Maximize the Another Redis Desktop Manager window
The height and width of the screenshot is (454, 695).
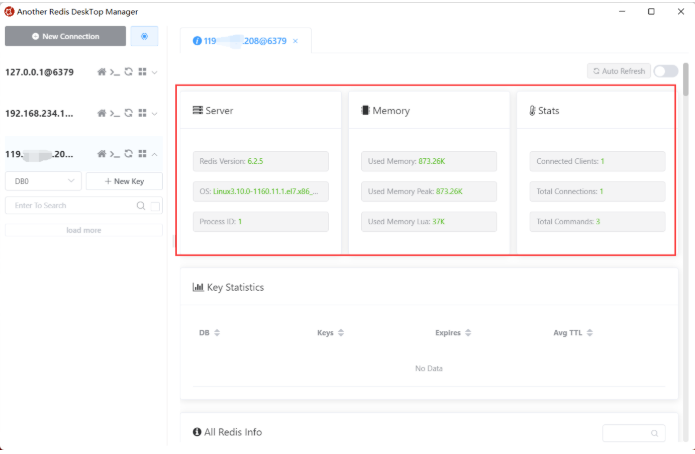651,12
